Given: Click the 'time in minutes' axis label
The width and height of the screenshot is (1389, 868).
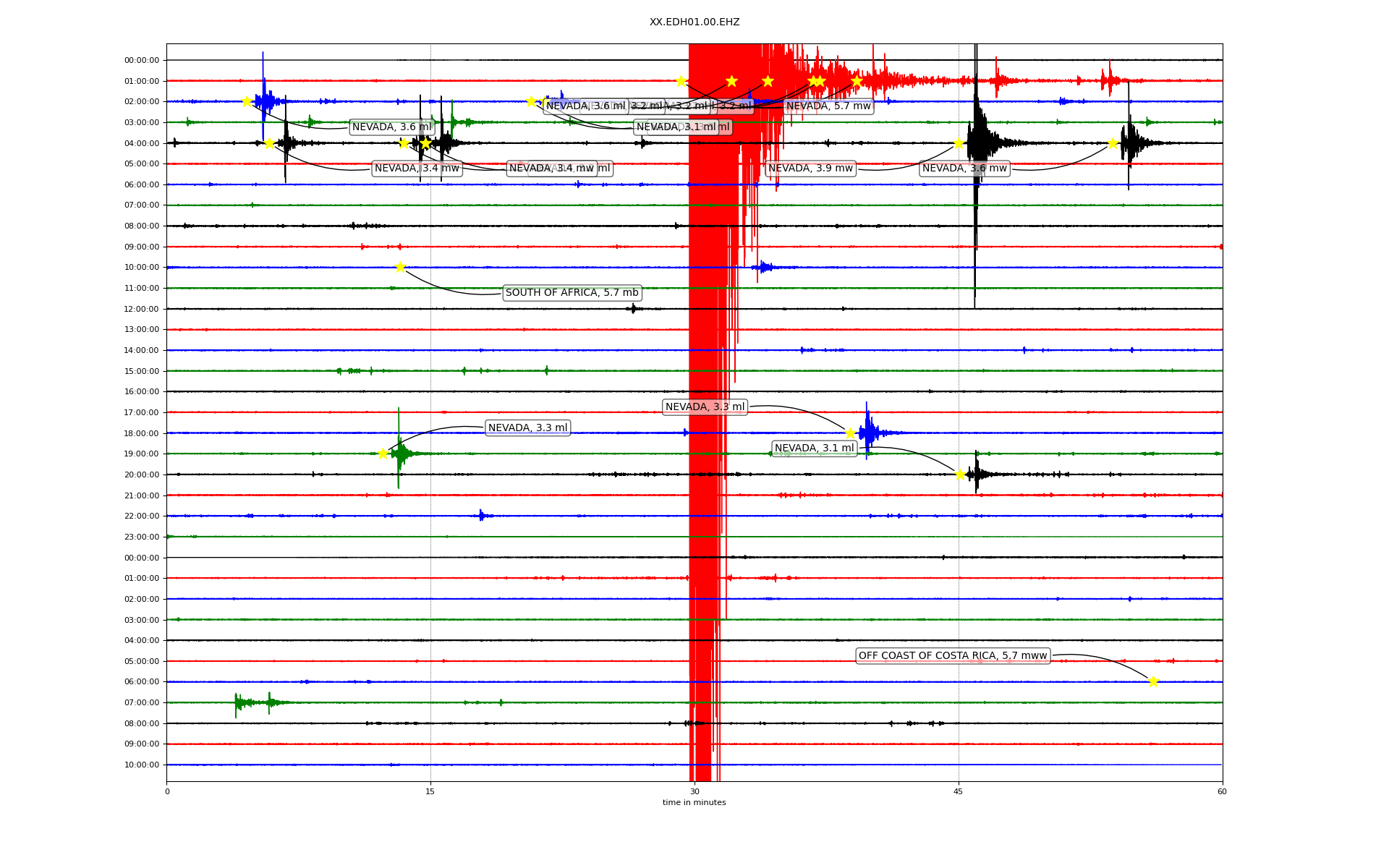Looking at the screenshot, I should (694, 802).
